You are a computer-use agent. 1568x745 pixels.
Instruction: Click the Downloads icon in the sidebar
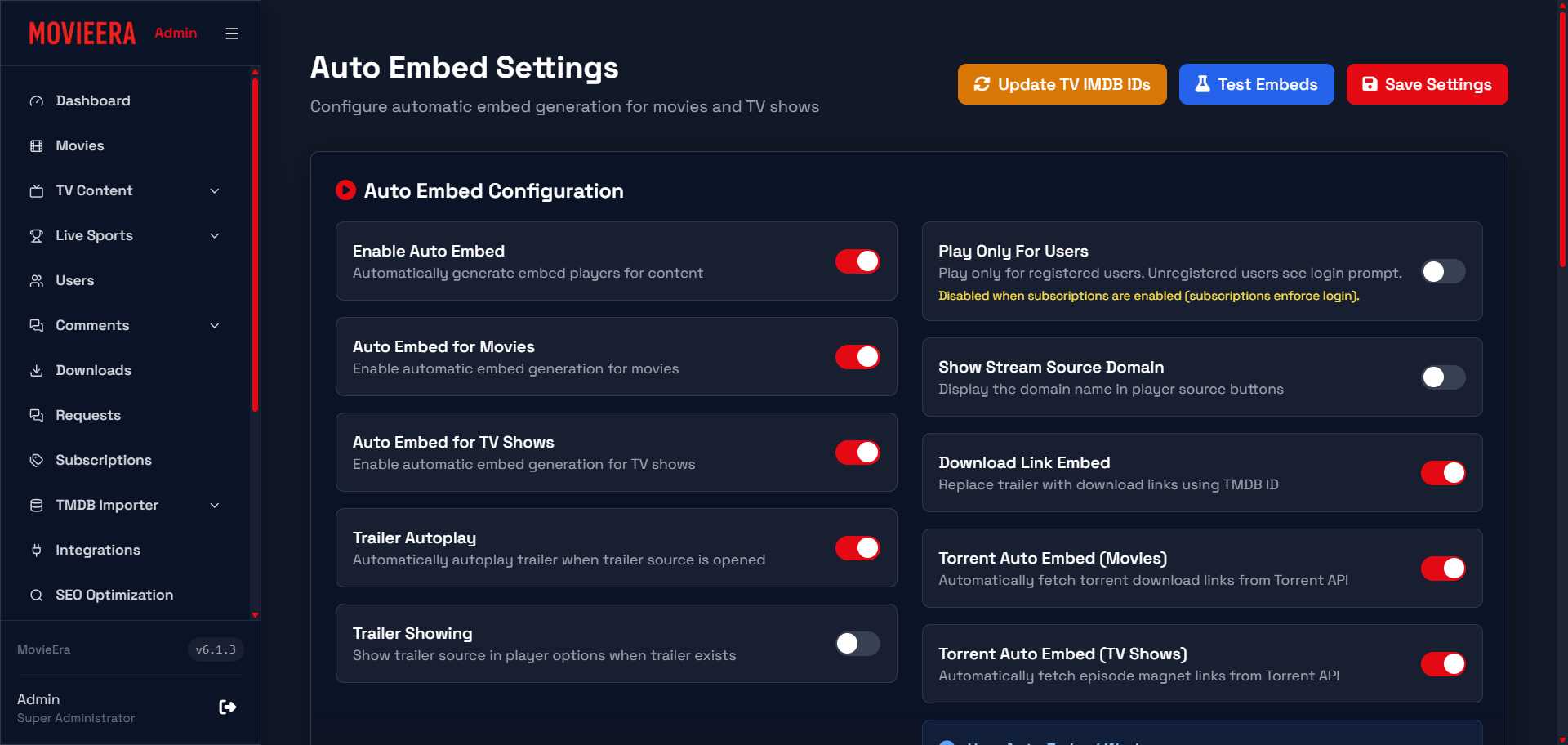(37, 370)
